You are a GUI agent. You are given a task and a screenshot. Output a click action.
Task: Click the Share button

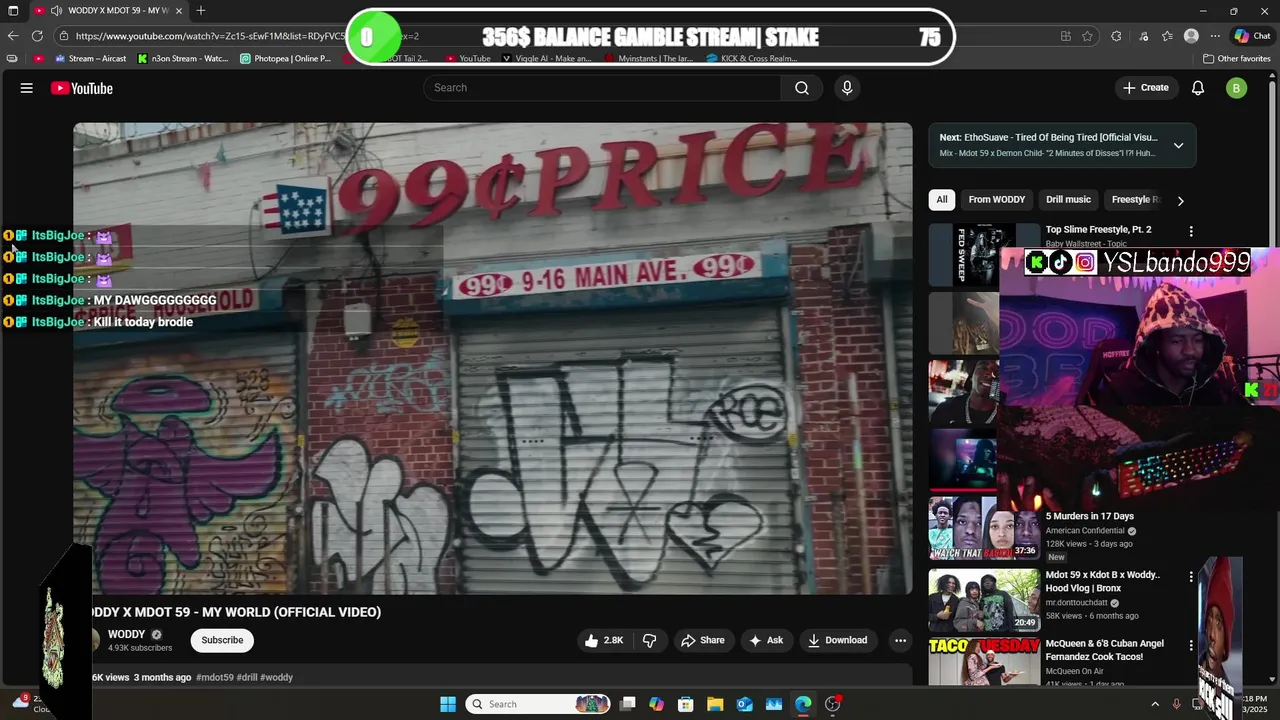pyautogui.click(x=702, y=640)
